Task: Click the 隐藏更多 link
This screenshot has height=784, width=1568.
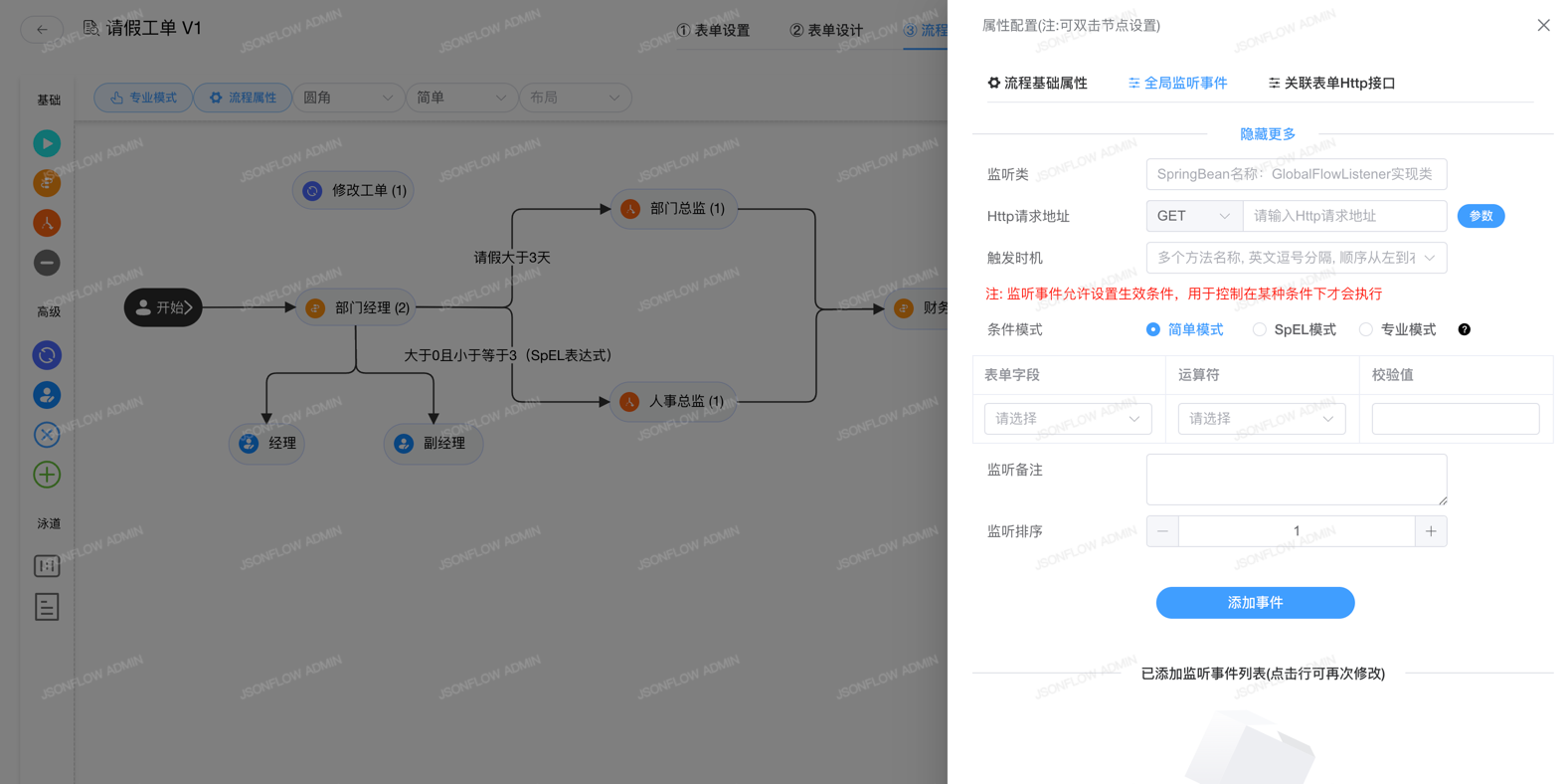Action: coord(1267,134)
